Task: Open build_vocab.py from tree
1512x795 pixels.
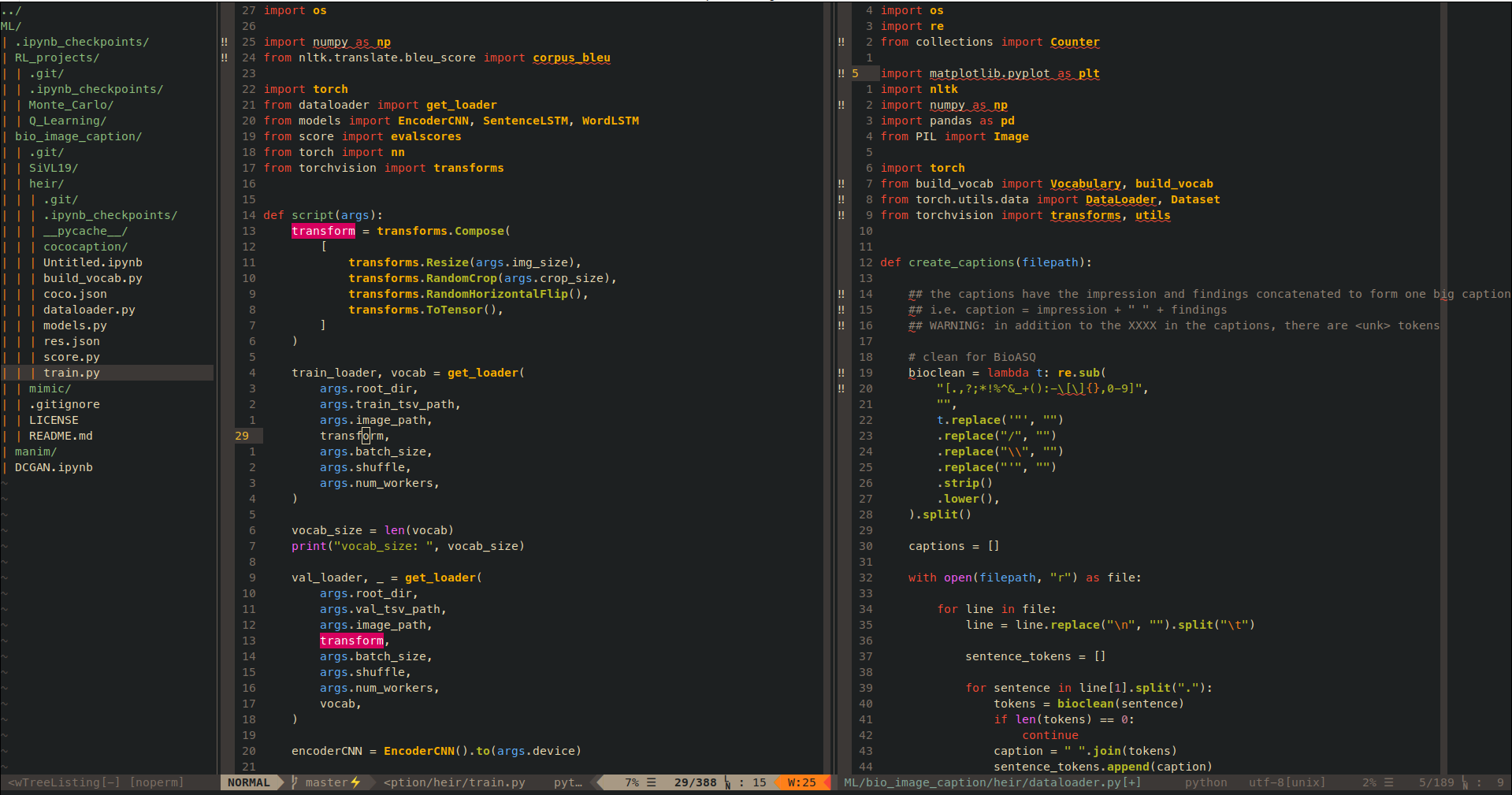Action: pos(93,278)
